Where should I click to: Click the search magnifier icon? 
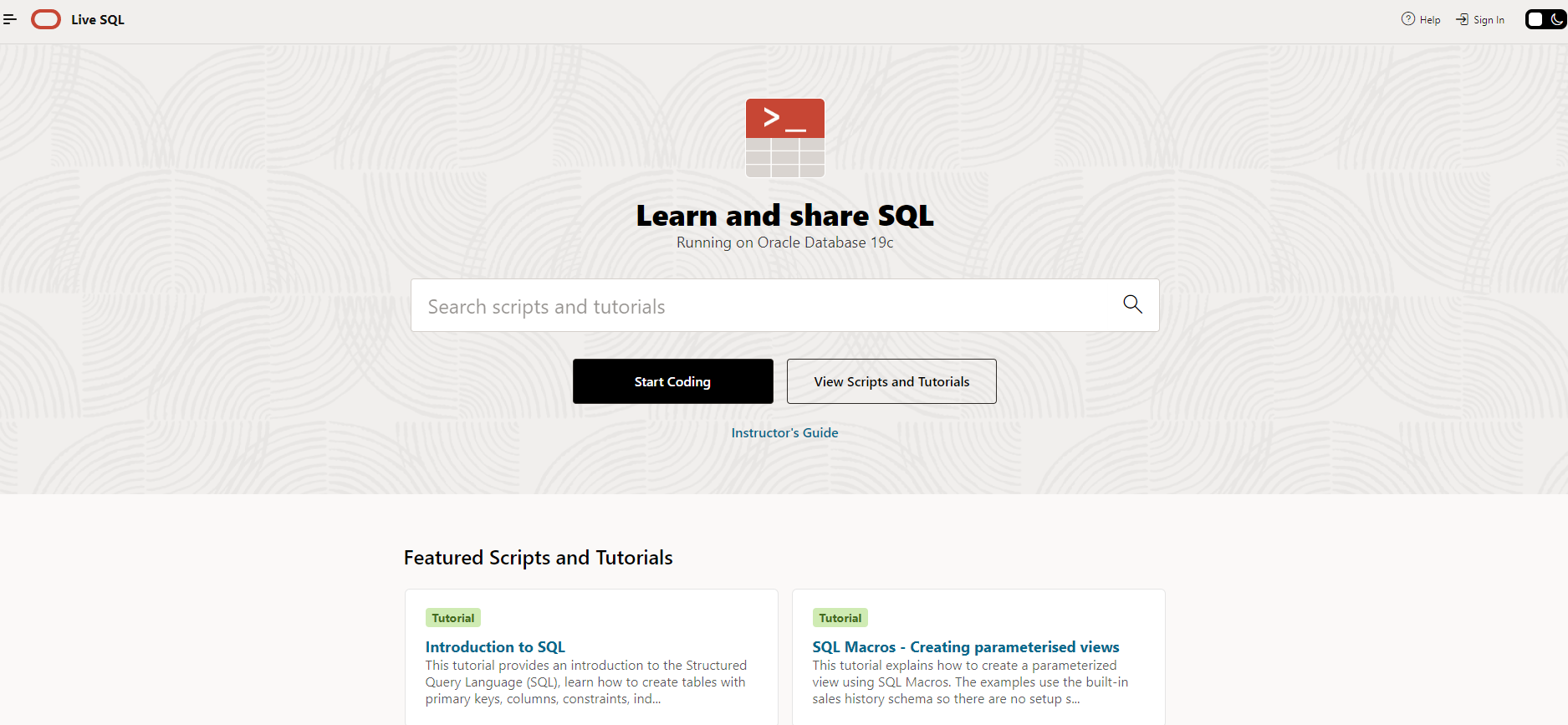click(x=1132, y=304)
